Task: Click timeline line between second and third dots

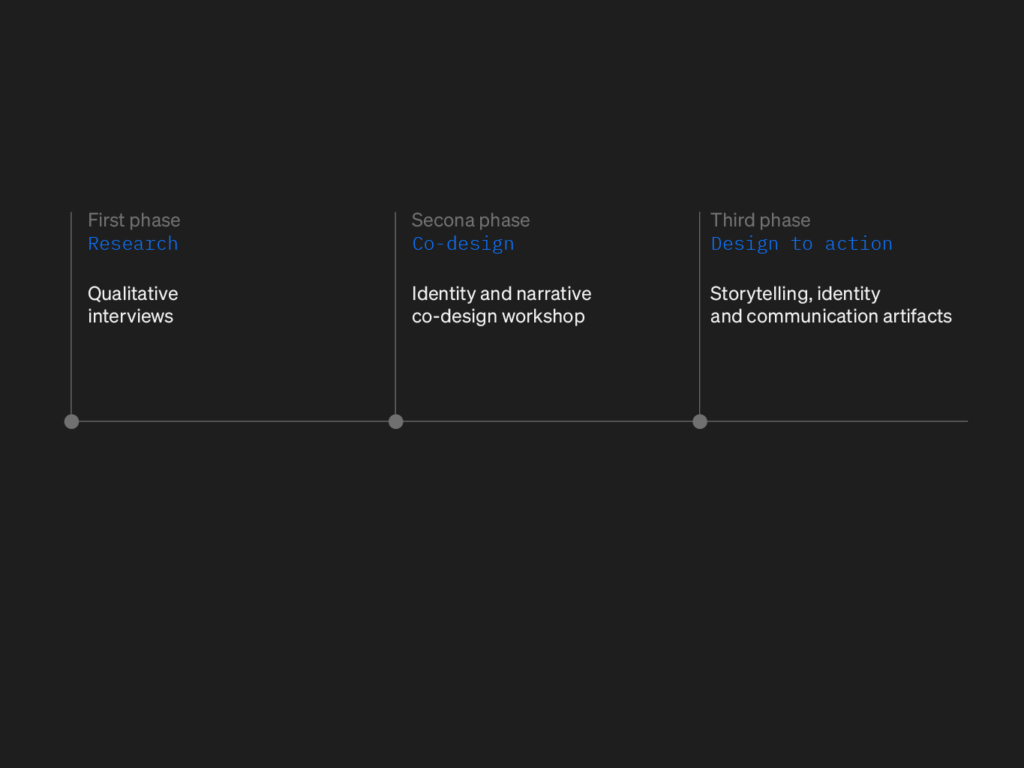Action: 548,421
